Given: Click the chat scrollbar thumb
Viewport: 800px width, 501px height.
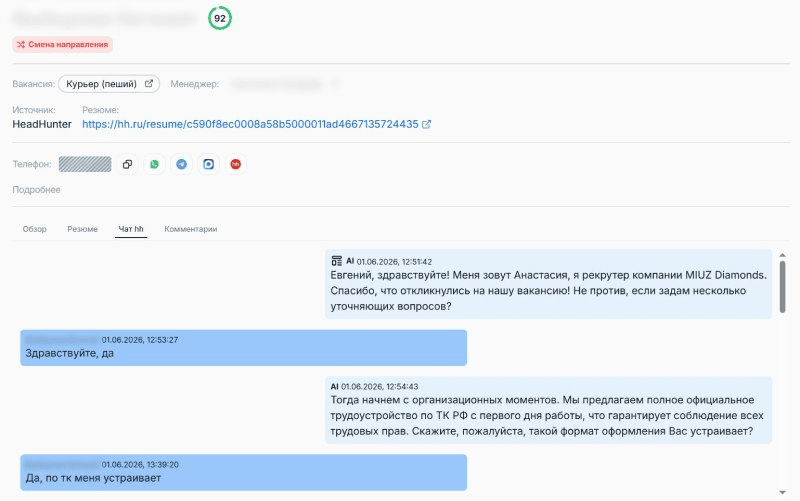Looking at the screenshot, I should 782,287.
